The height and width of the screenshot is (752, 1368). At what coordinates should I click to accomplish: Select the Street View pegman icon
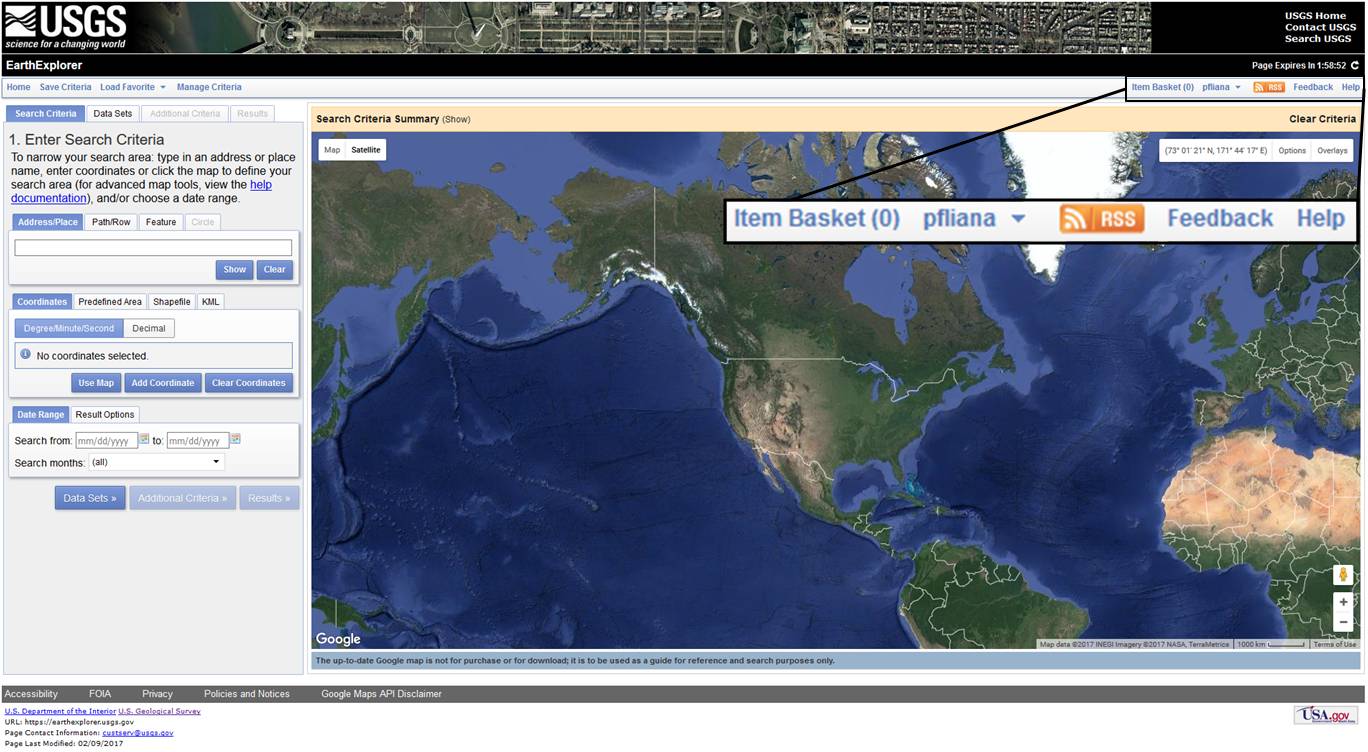1343,575
